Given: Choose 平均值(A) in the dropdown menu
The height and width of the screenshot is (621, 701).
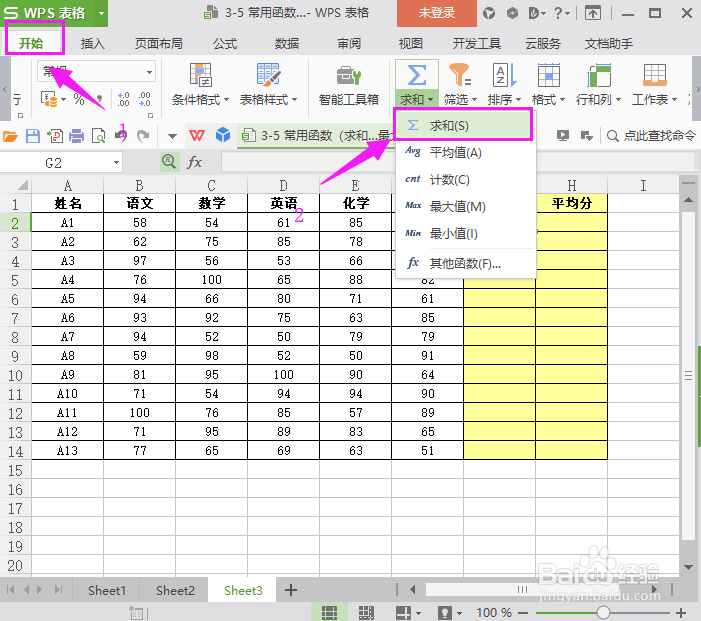Looking at the screenshot, I should 466,152.
